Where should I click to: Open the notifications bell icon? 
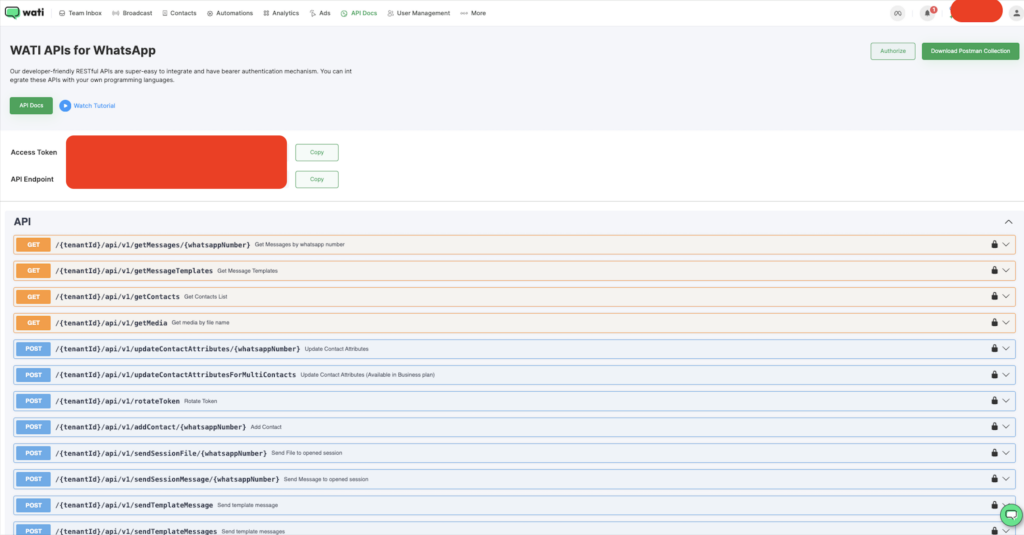[927, 13]
